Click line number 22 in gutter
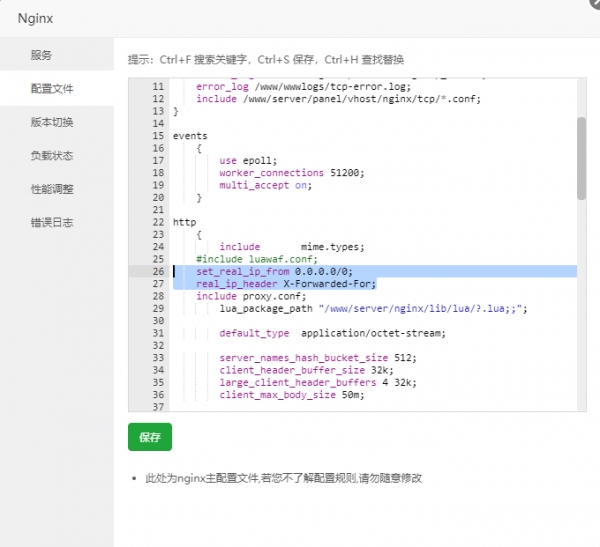The image size is (600, 547). pos(158,222)
